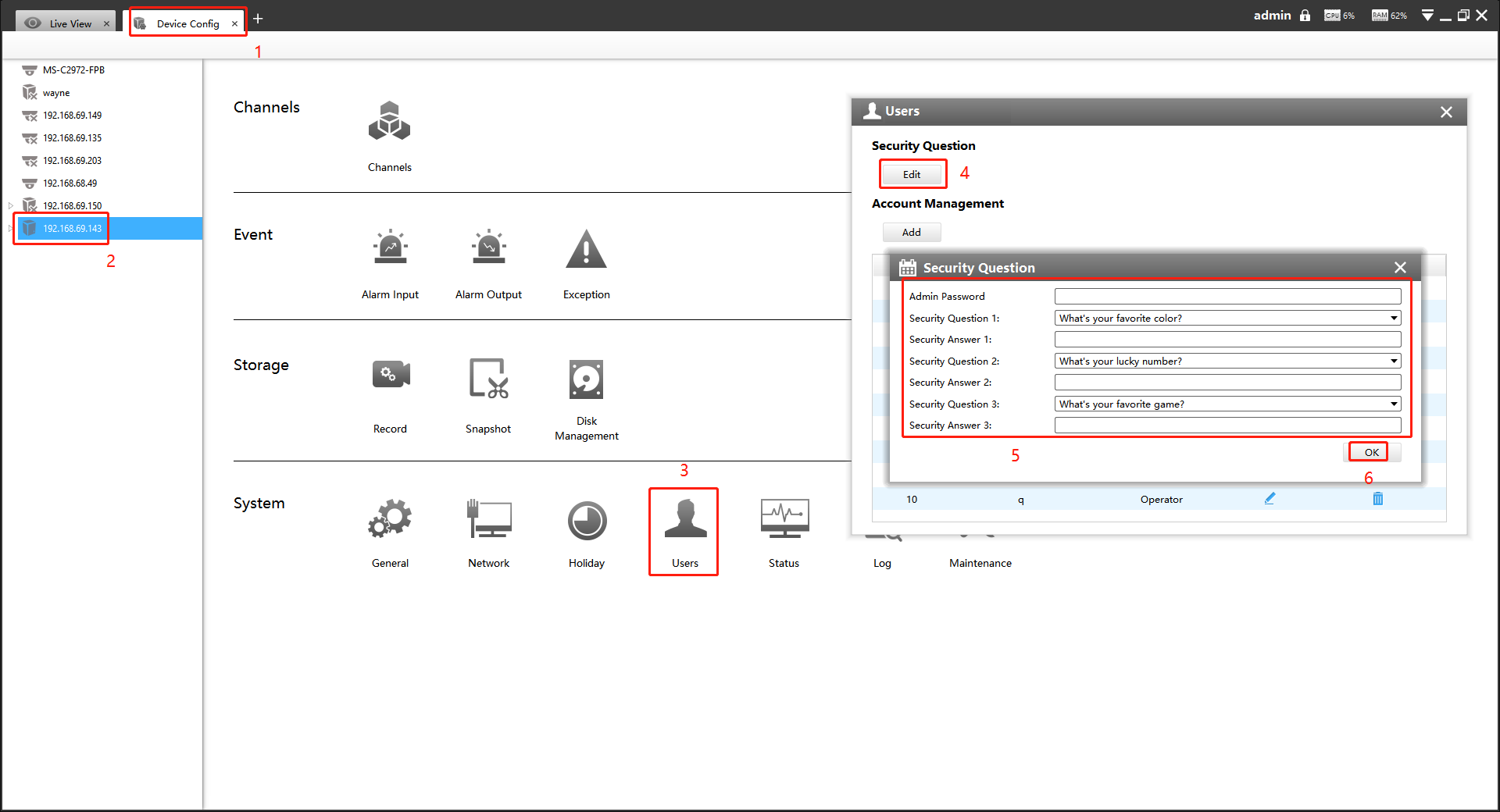The width and height of the screenshot is (1500, 812).
Task: Expand the Security Question 3 dropdown
Action: [1394, 404]
